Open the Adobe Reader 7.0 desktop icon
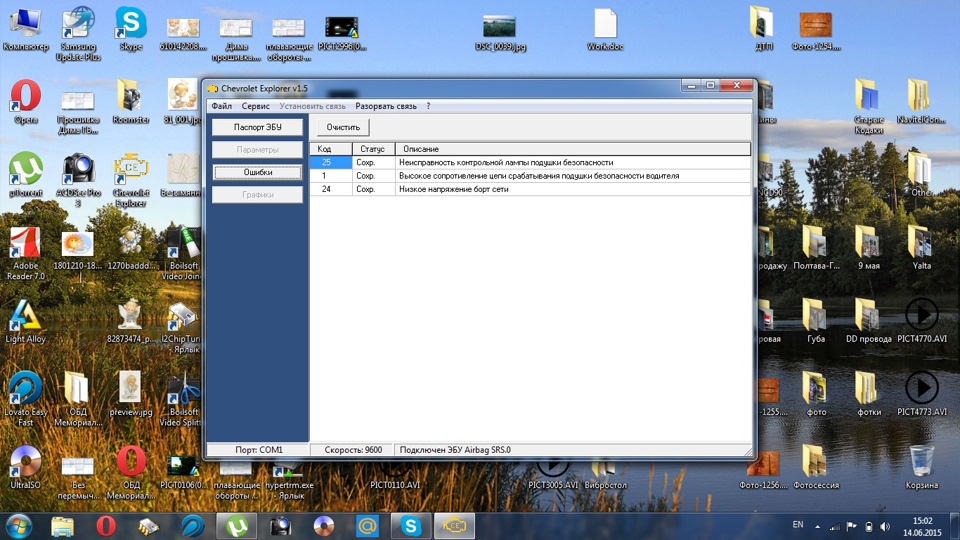Screen dimensions: 960x540 25,252
